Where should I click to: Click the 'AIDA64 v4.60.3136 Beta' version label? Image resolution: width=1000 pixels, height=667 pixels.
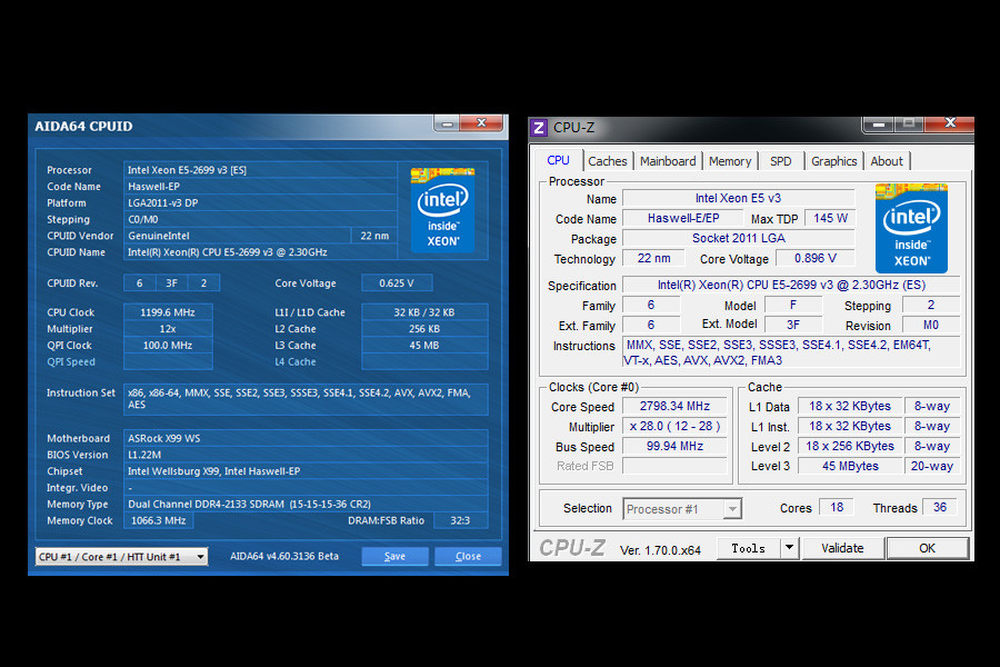tap(284, 556)
